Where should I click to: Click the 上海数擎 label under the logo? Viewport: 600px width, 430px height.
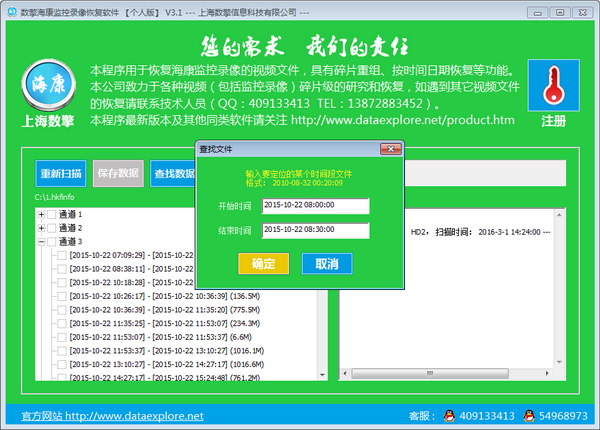(x=48, y=121)
